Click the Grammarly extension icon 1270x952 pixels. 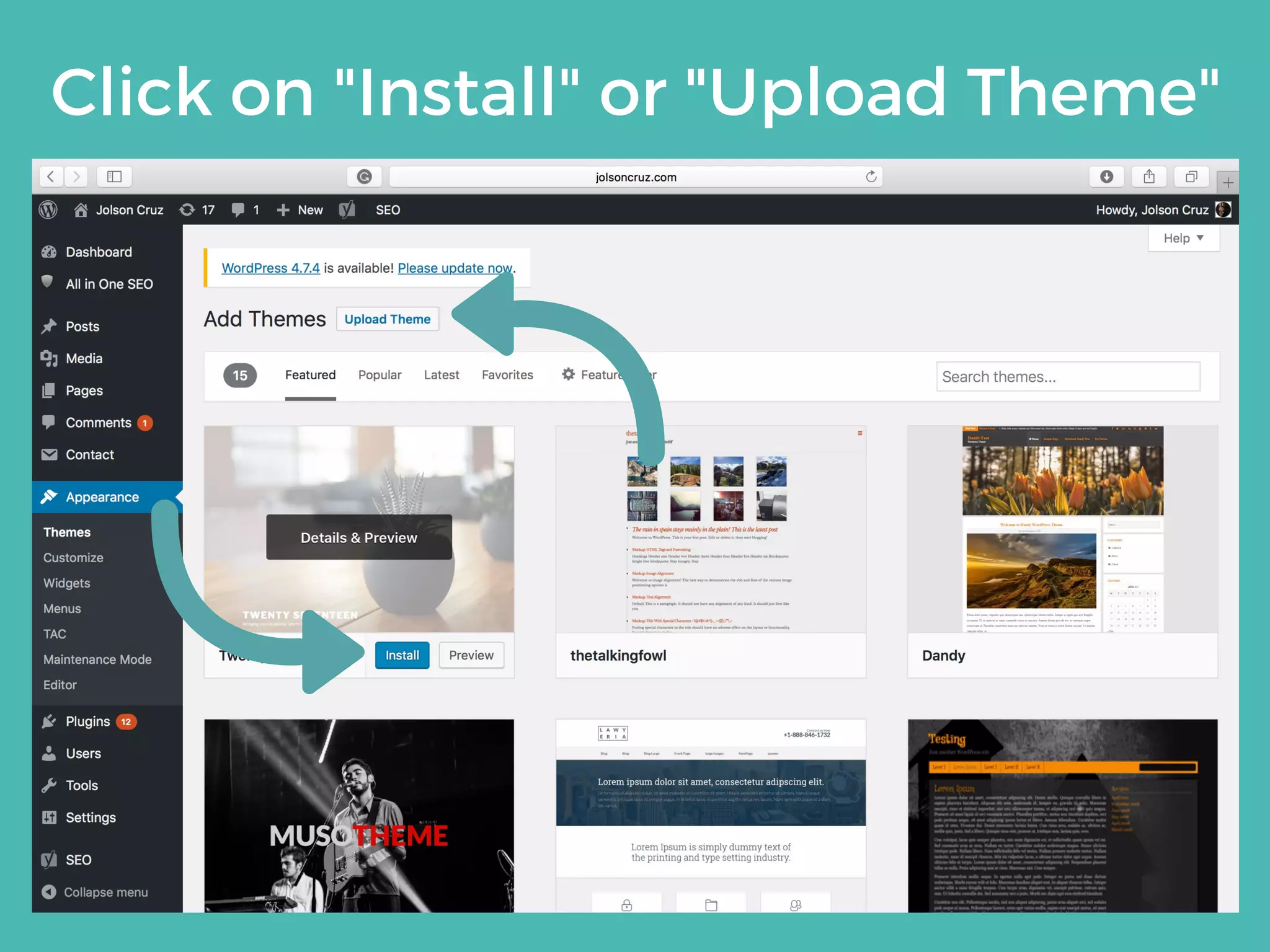click(x=365, y=177)
